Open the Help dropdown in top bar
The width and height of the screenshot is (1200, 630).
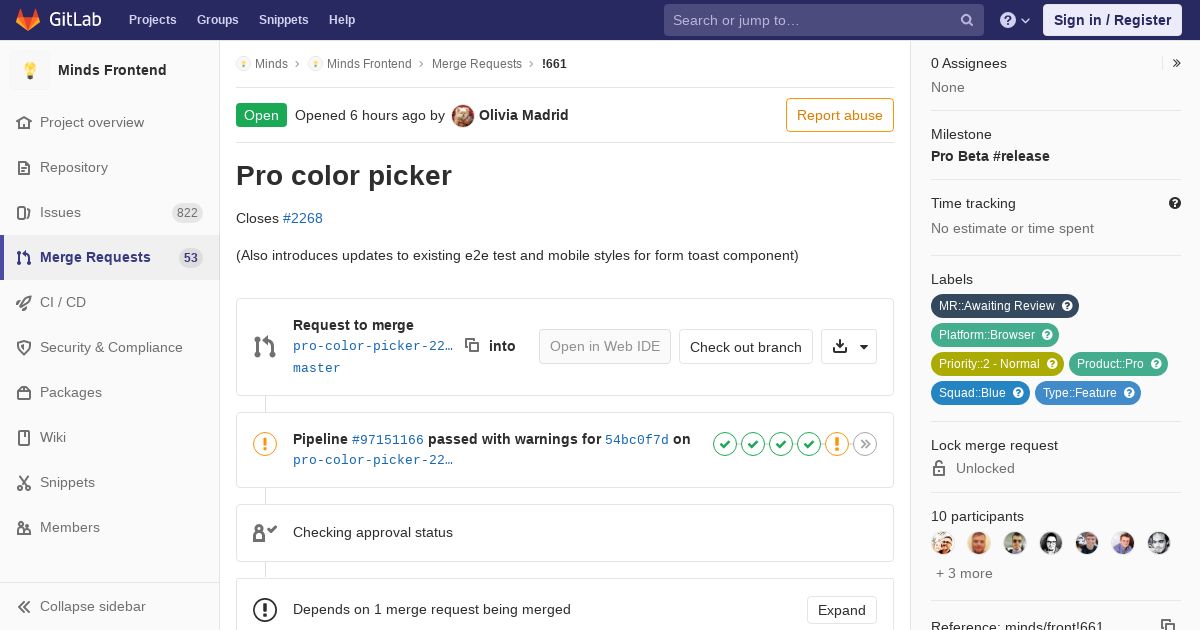click(1015, 20)
